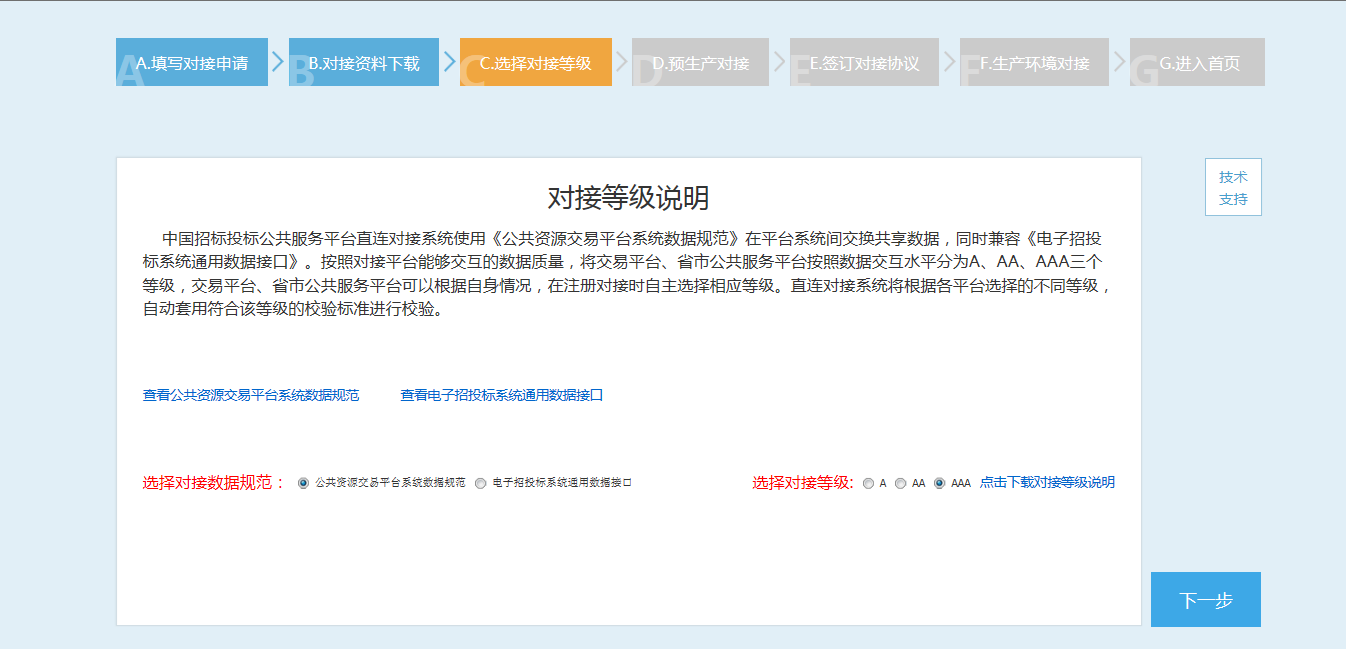The width and height of the screenshot is (1346, 649).
Task: Click arrow icon between steps B and C
Action: (x=449, y=62)
